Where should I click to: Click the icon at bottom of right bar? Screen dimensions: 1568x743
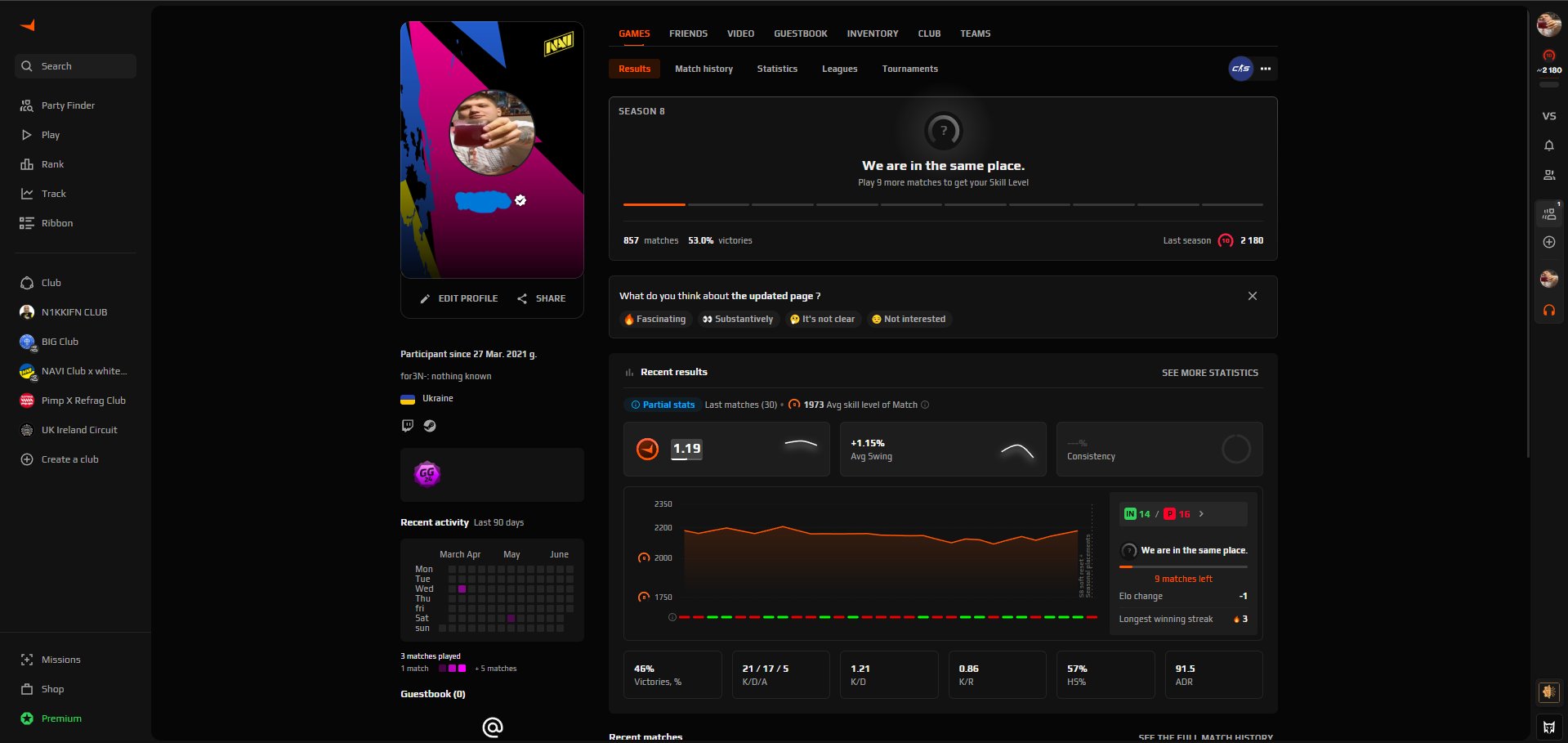point(1548,727)
